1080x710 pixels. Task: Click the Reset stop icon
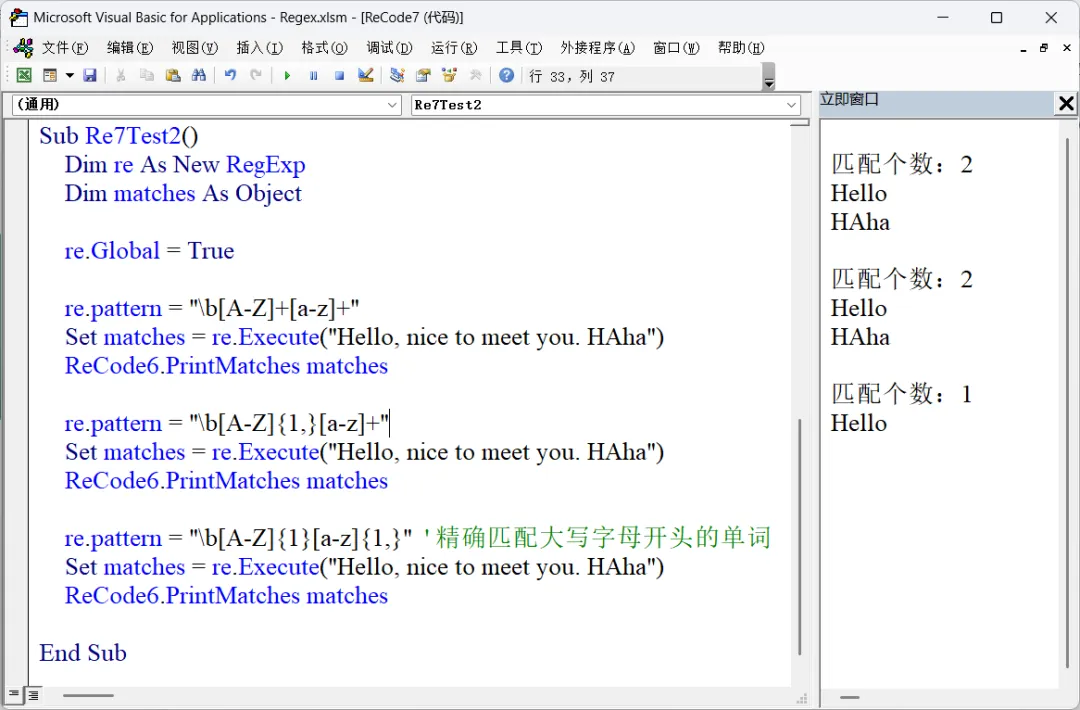click(340, 75)
